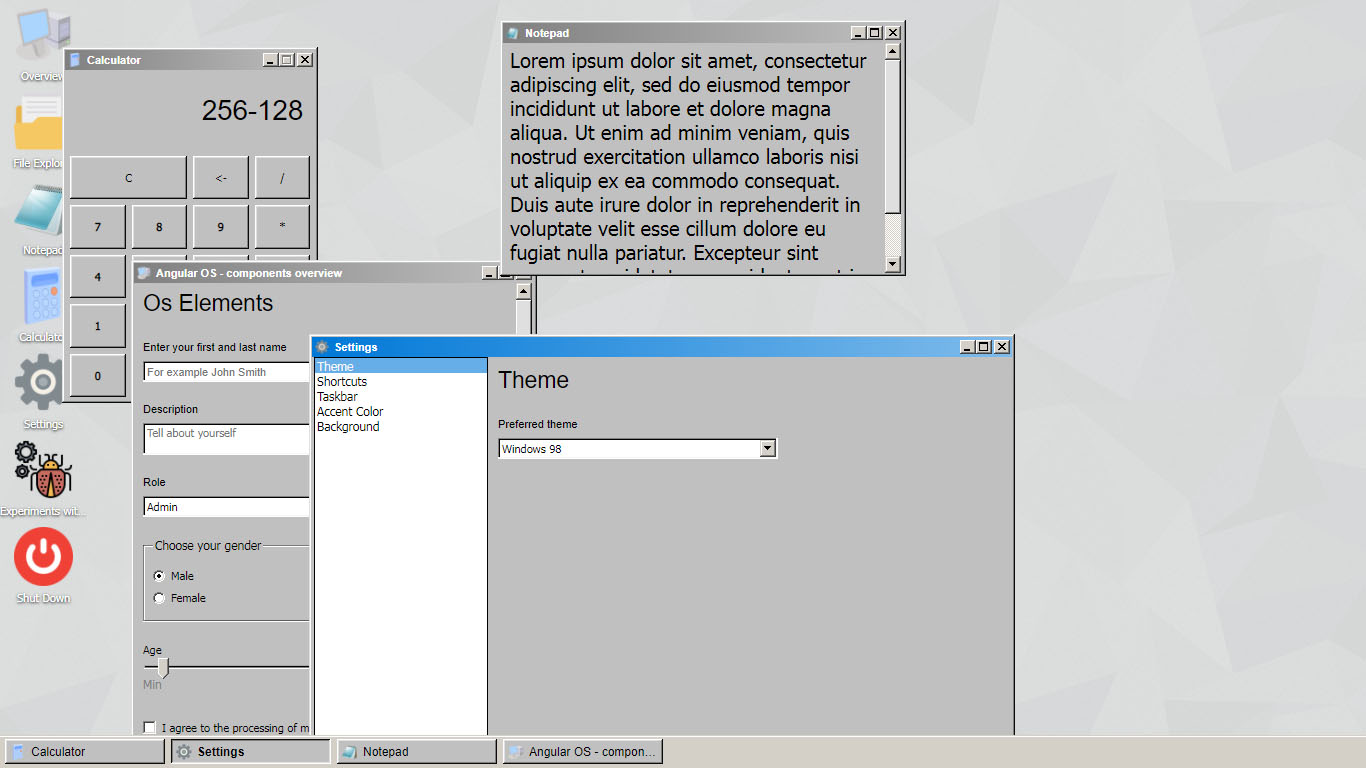Image resolution: width=1366 pixels, height=768 pixels.
Task: Click the Shut Down power icon
Action: [41, 558]
